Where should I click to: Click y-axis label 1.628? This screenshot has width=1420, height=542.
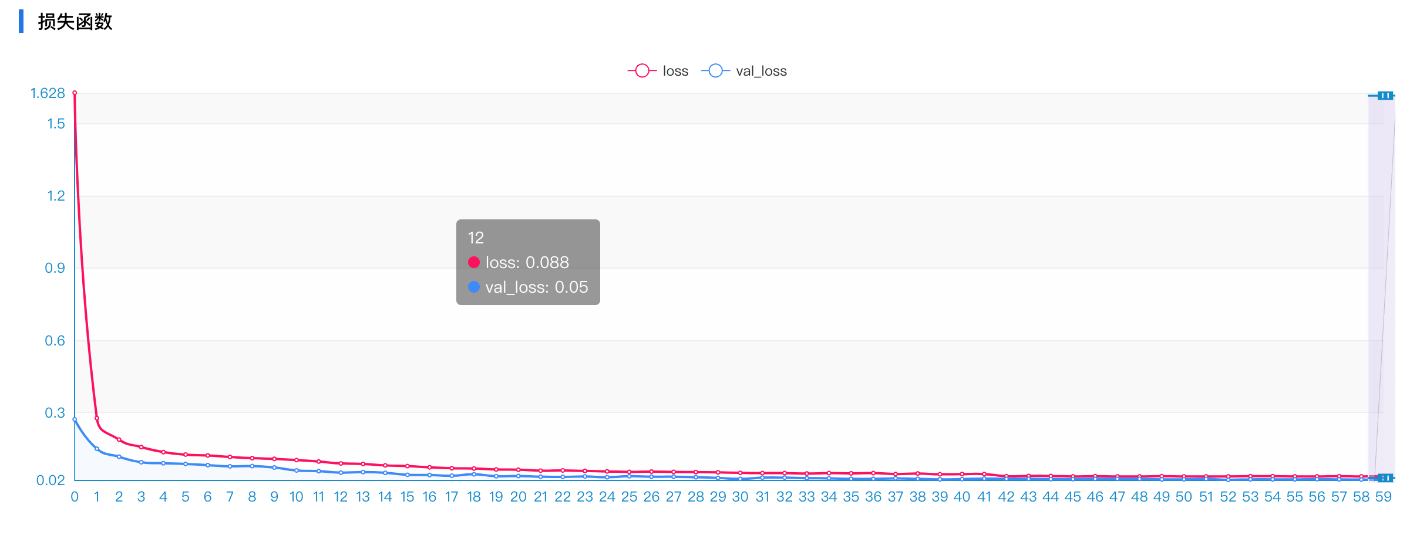[x=47, y=93]
